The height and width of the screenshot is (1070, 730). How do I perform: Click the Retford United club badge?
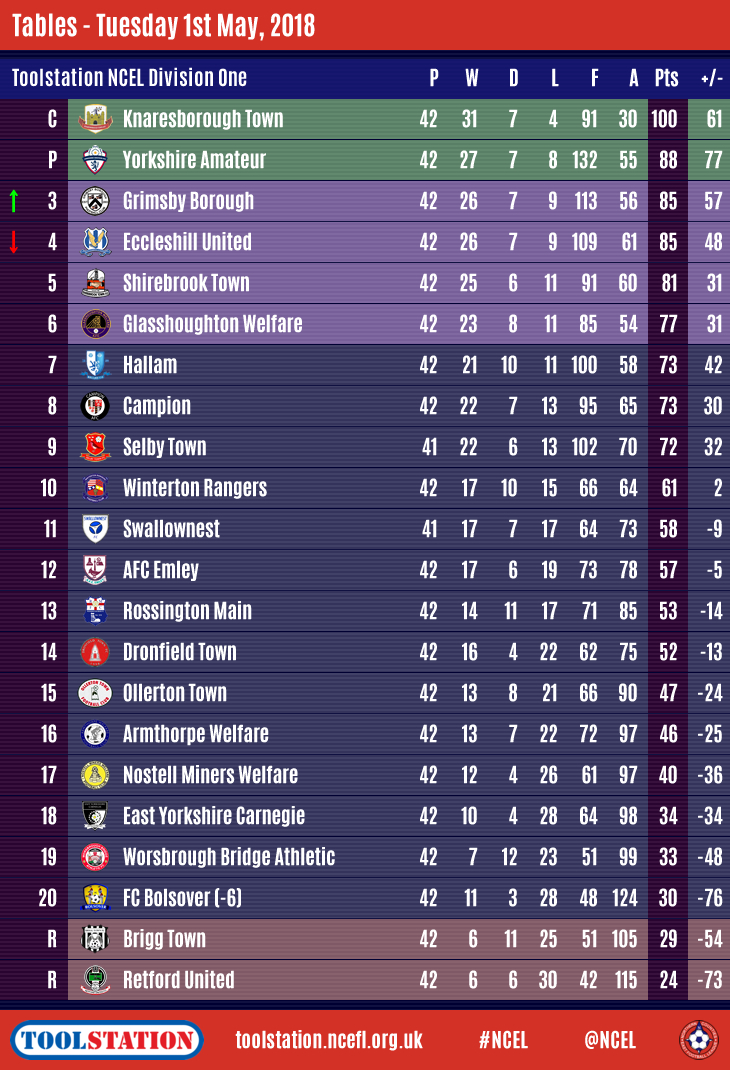point(95,980)
